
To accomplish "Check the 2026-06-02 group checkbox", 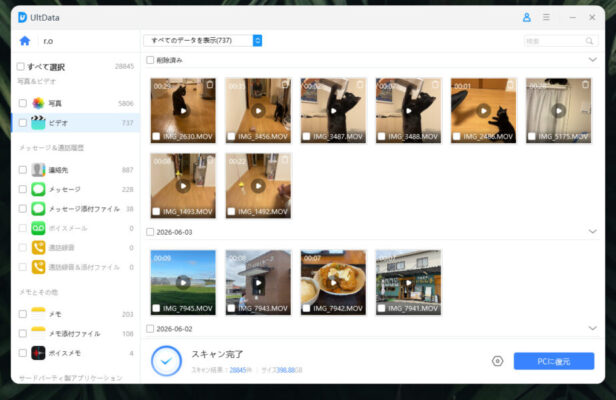I will (x=150, y=328).
